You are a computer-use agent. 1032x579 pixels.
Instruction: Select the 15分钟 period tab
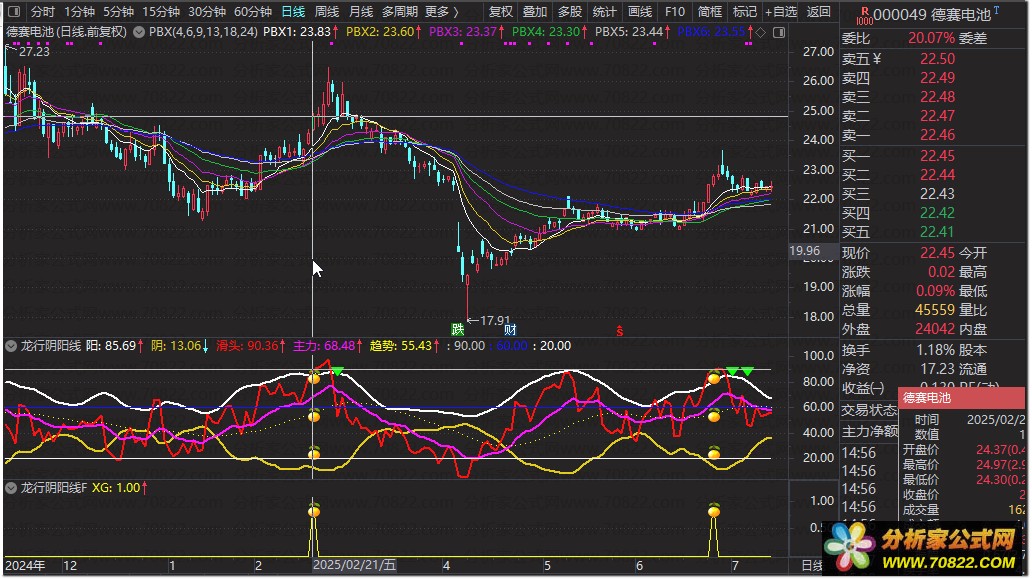coord(161,12)
